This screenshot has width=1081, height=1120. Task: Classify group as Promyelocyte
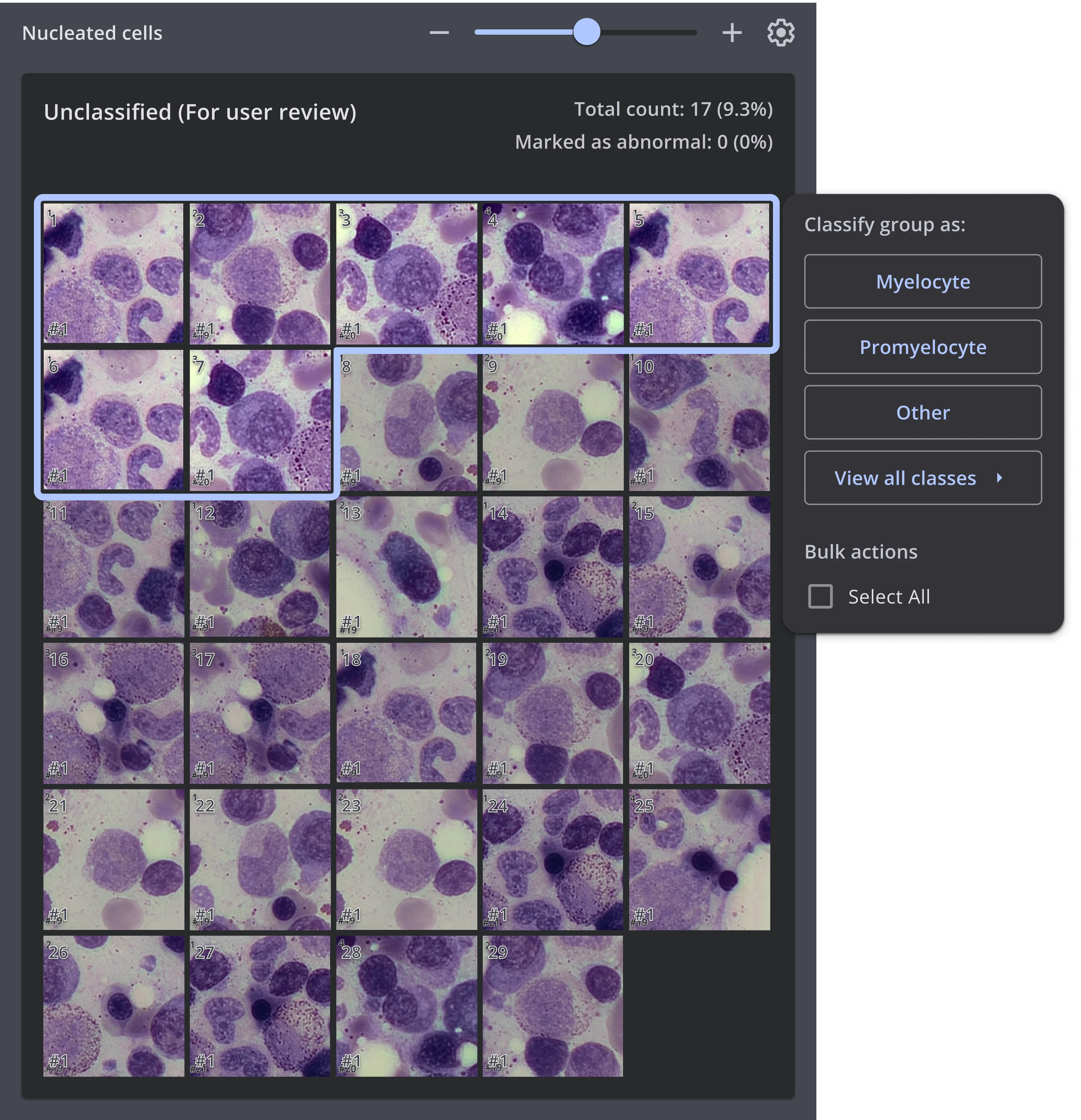click(x=923, y=347)
